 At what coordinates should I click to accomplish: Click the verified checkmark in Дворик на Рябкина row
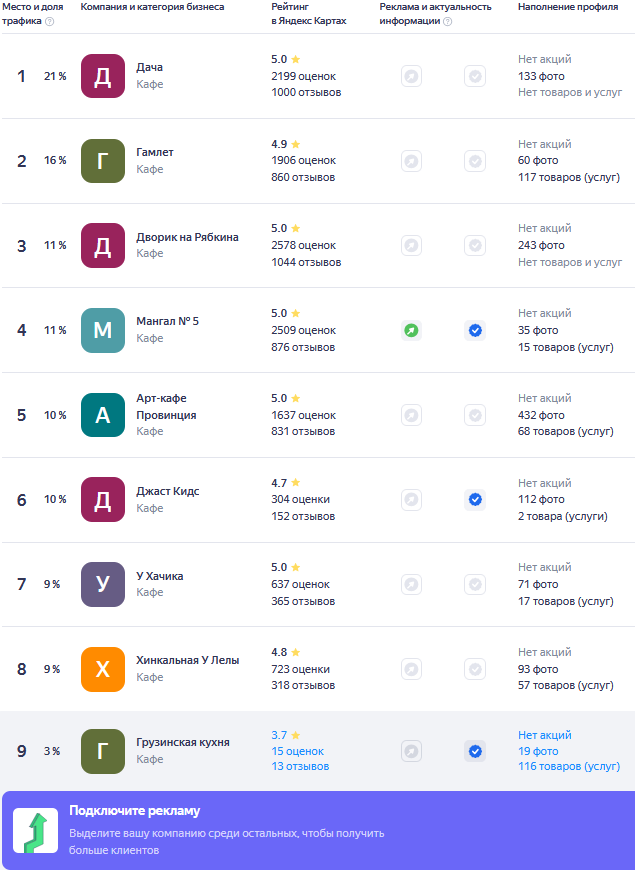475,246
